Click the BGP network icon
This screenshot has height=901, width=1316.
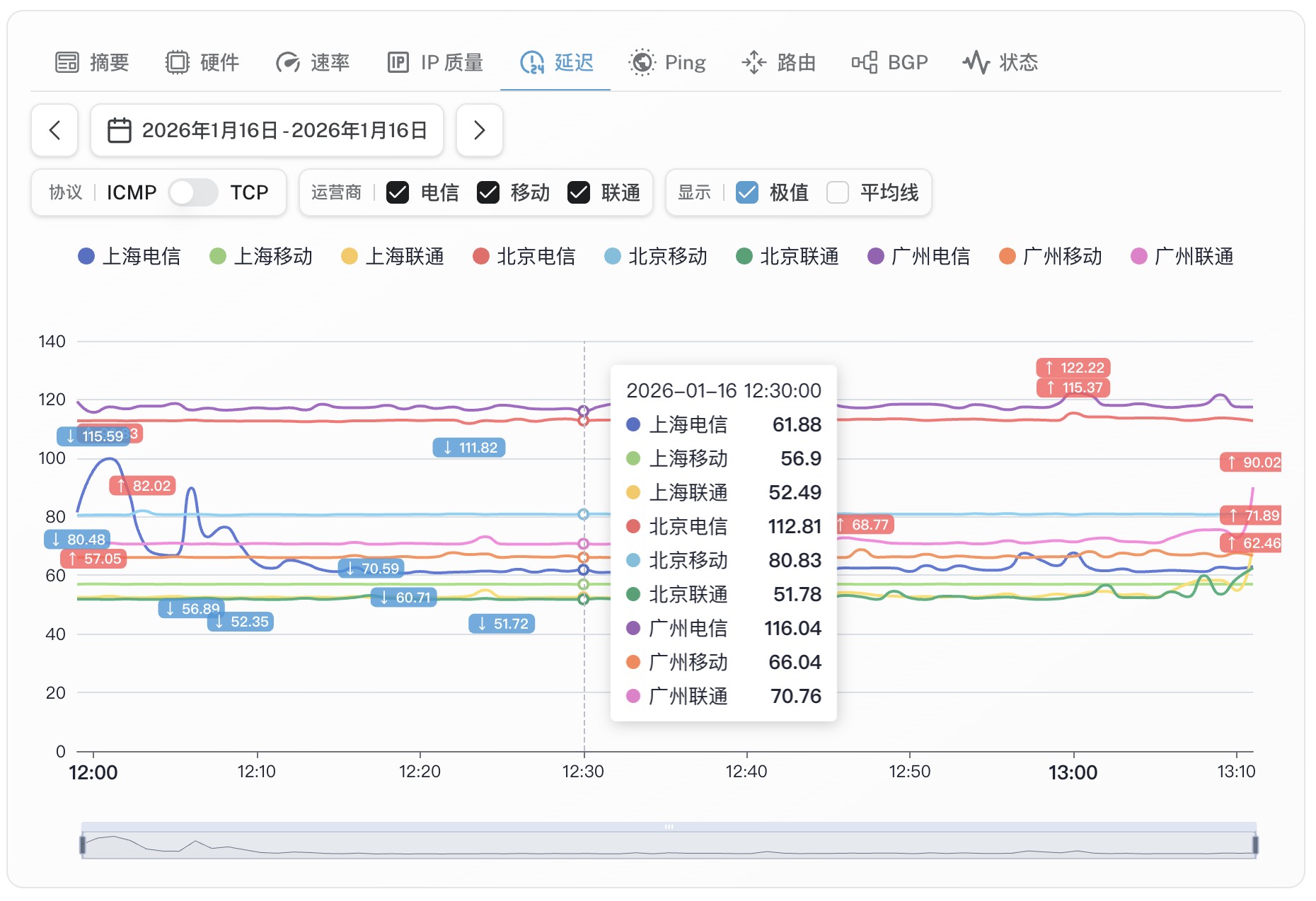864,63
